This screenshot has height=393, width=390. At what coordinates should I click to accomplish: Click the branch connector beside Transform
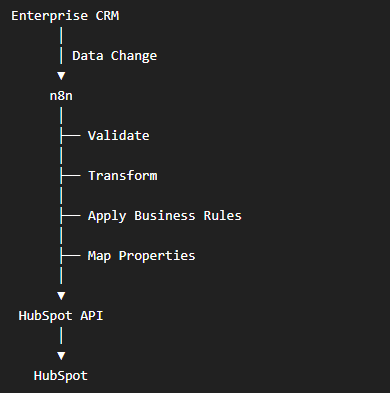coord(70,176)
